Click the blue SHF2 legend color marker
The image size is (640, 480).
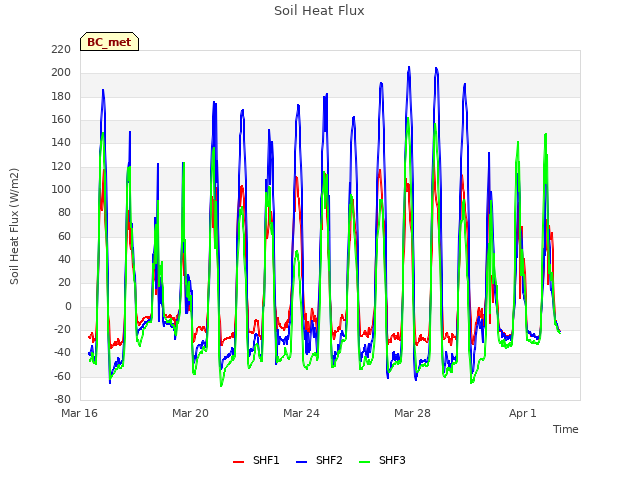(301, 462)
